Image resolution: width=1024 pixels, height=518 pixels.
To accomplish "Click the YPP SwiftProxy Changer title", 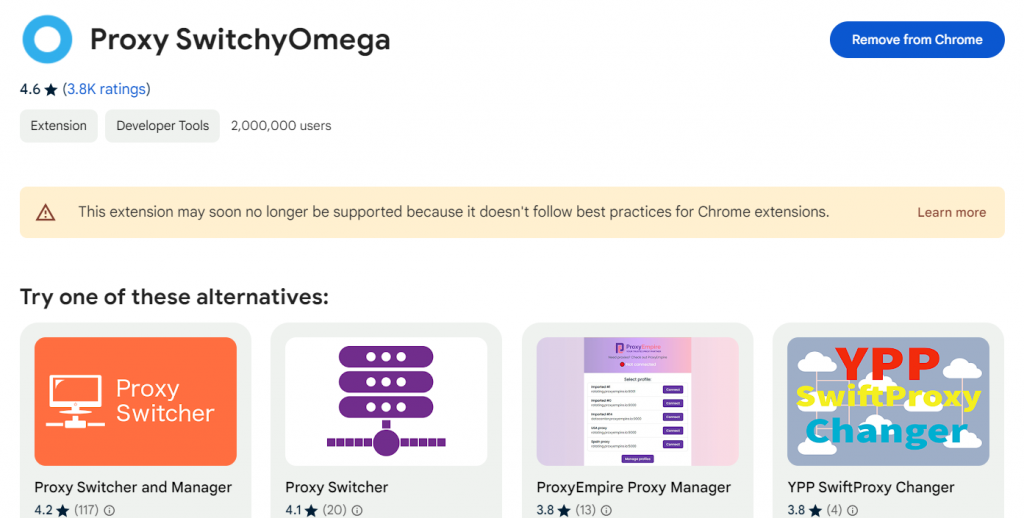I will point(870,487).
